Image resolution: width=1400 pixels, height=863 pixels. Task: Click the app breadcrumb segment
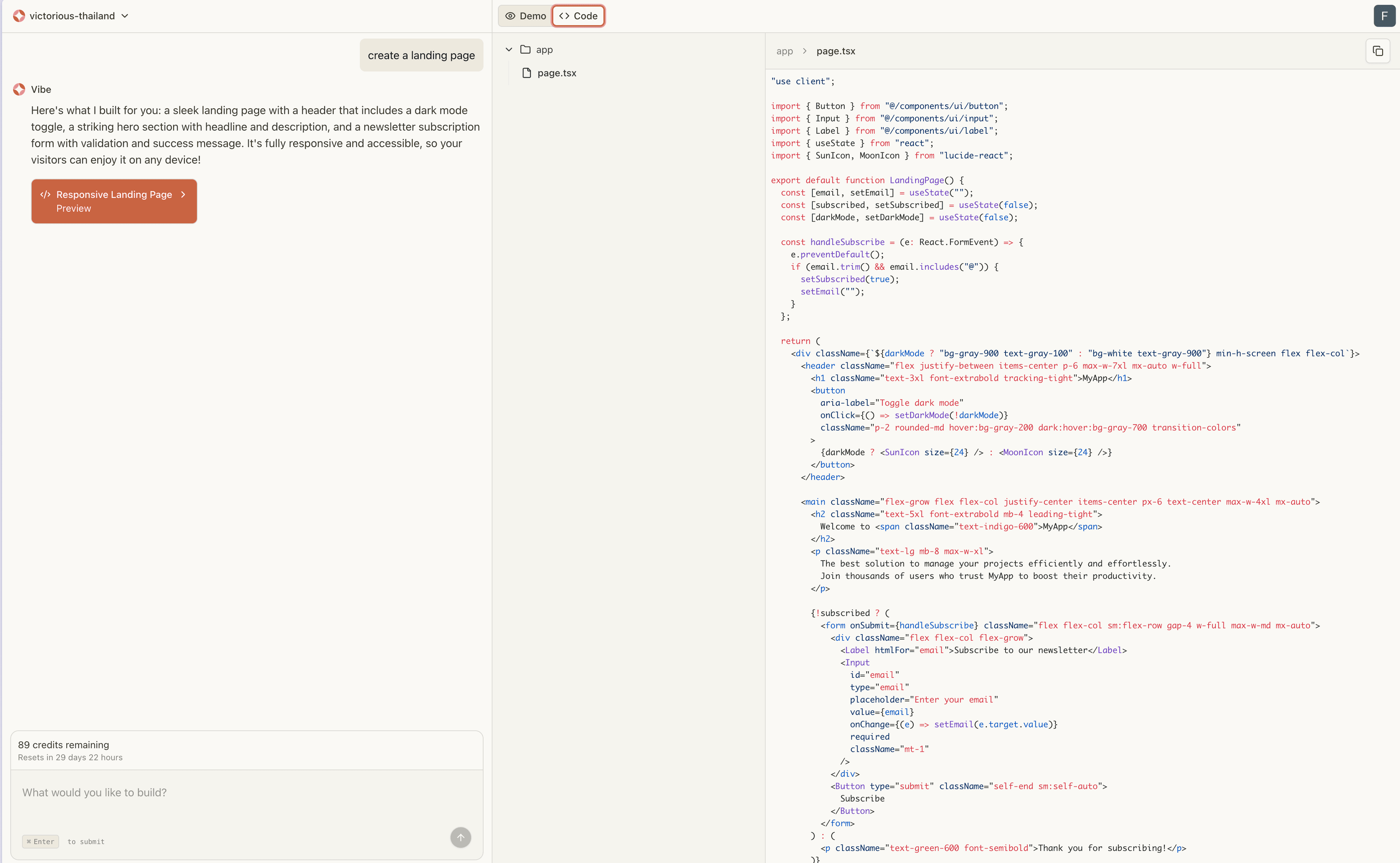(x=785, y=51)
